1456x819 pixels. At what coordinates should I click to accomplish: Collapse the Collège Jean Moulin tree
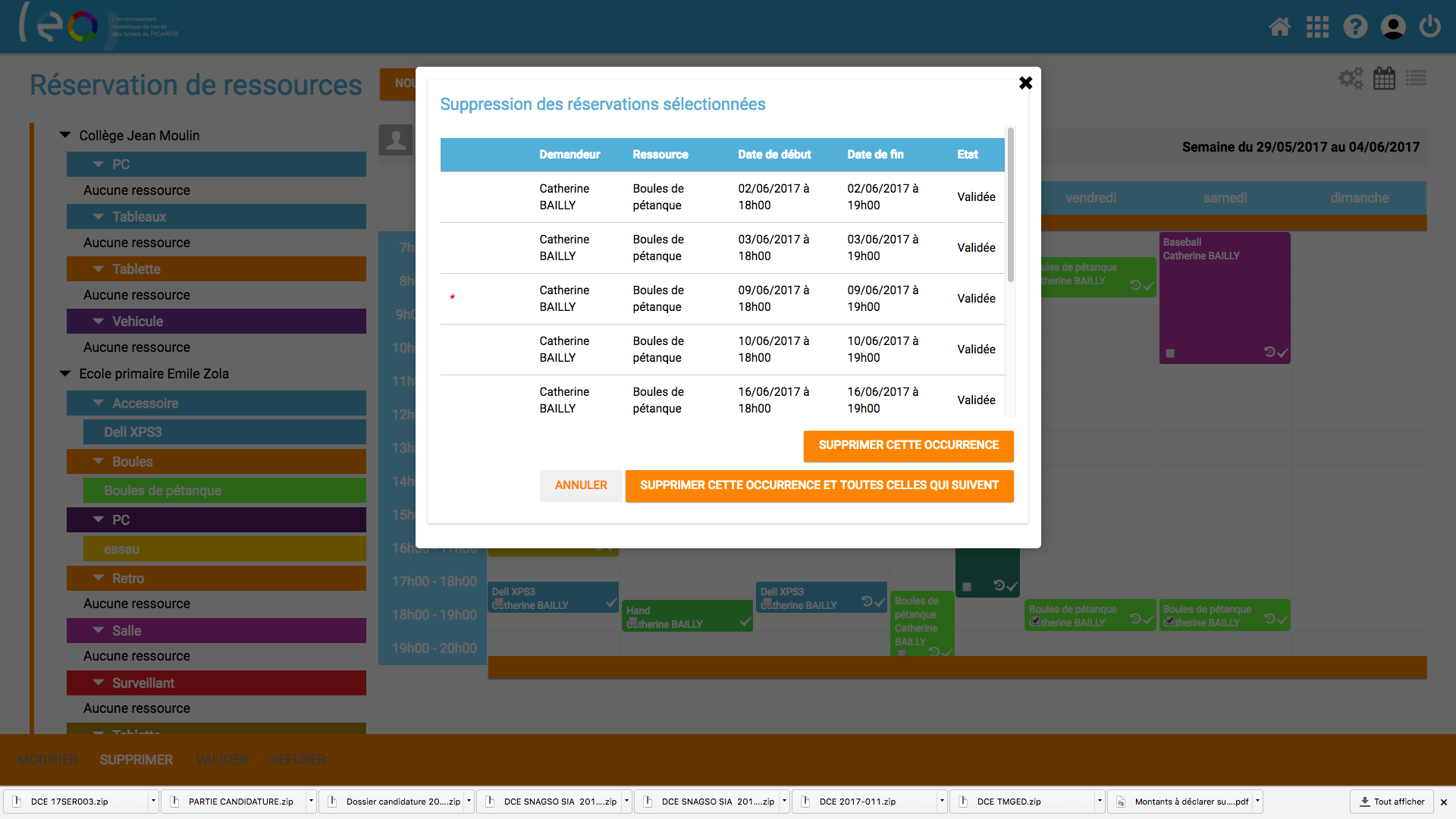pyautogui.click(x=65, y=135)
